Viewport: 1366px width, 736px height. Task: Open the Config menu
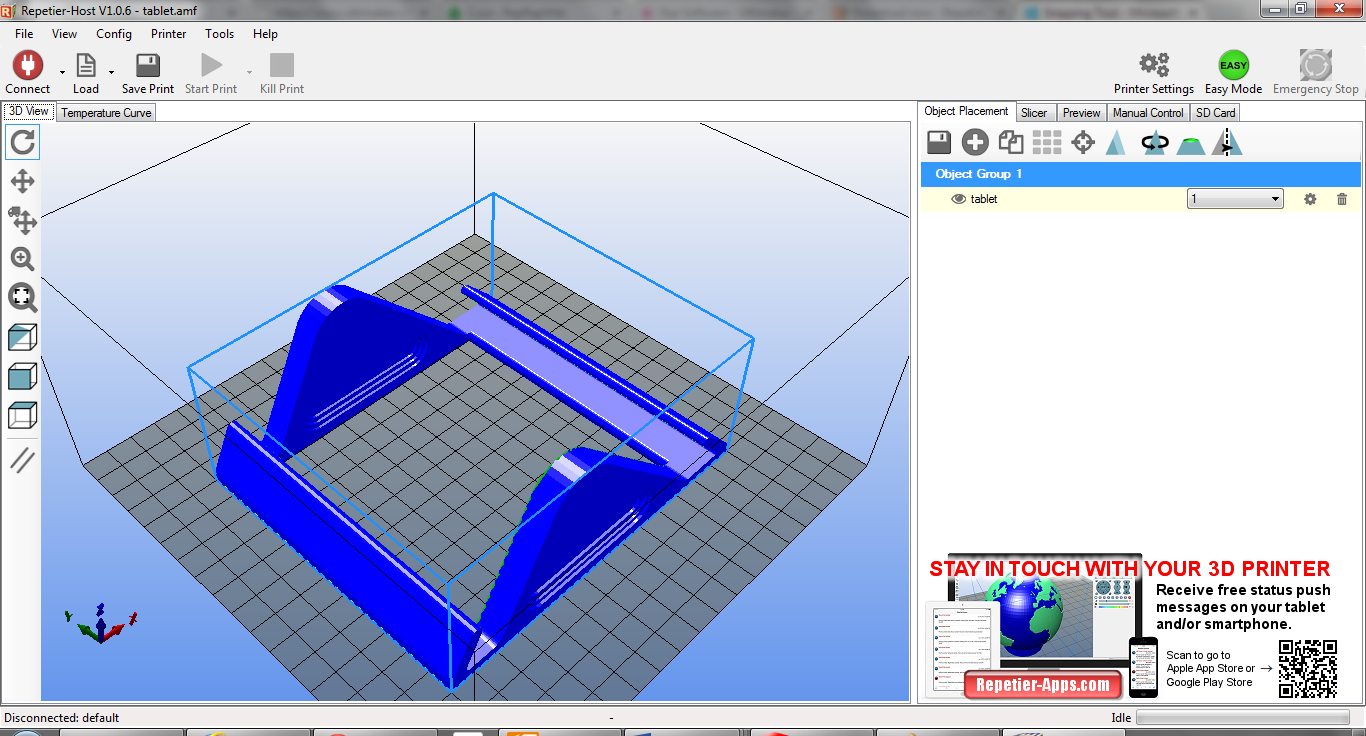pos(114,34)
